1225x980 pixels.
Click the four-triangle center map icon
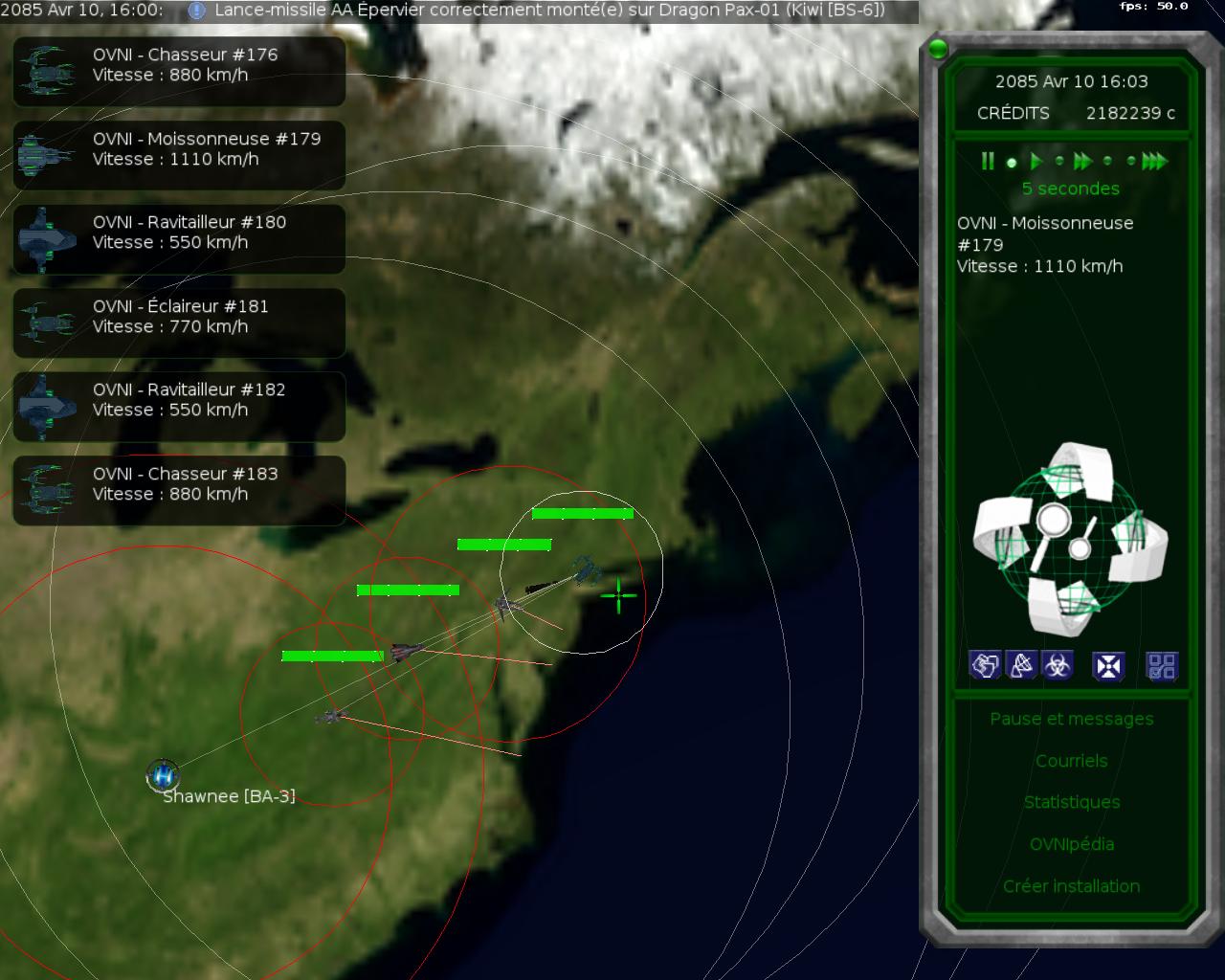coord(1108,665)
